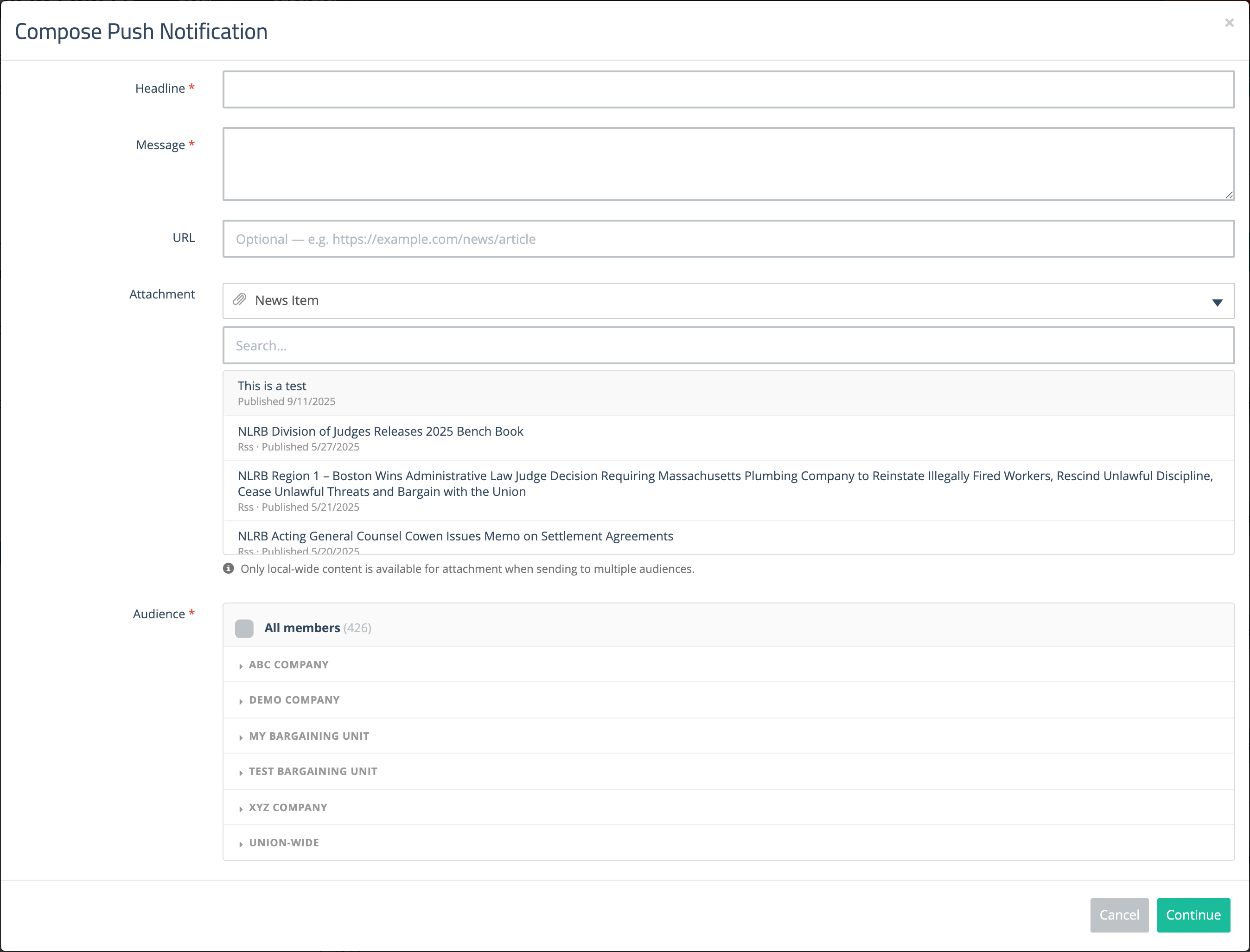Toggle the All members checkbox
Screen dimensions: 1250x952
[x=244, y=628]
